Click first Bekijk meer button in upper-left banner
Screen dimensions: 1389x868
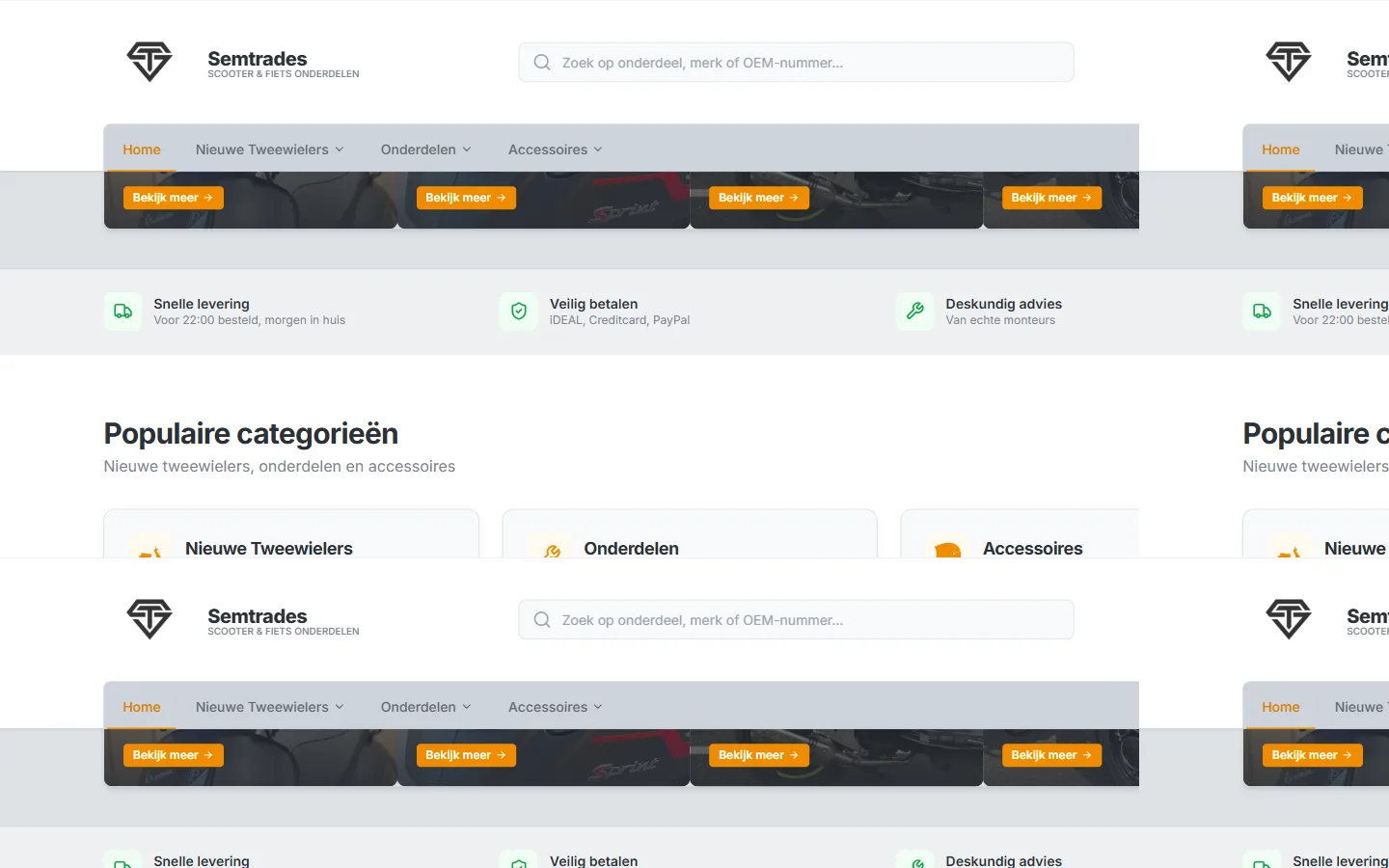pyautogui.click(x=174, y=198)
